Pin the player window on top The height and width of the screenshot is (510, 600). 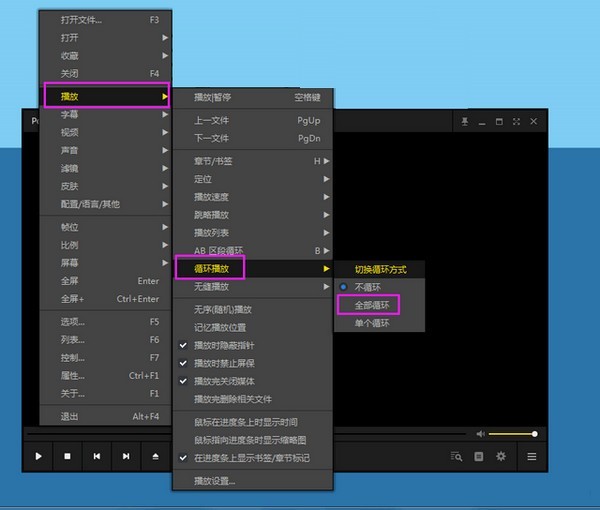click(463, 121)
